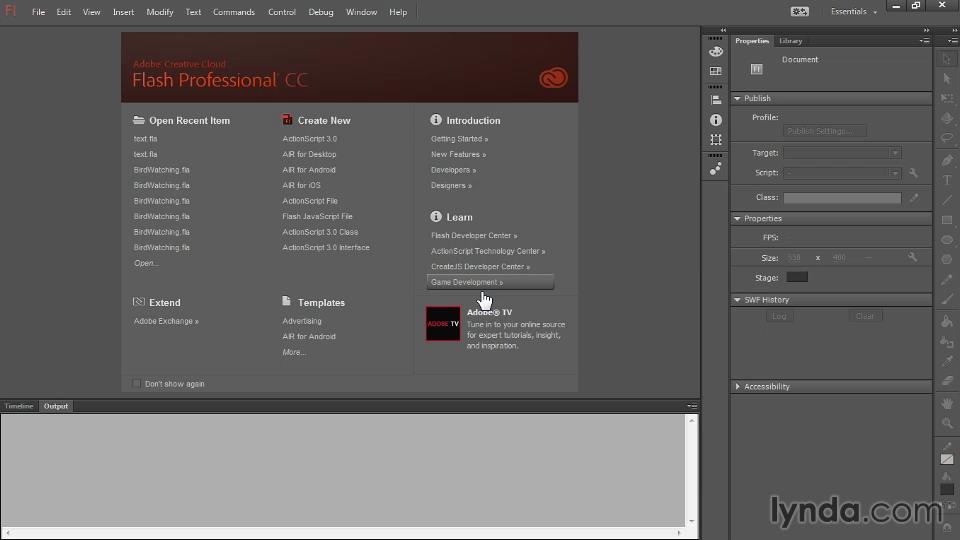Open the File menu
The image size is (960, 540).
coord(38,12)
